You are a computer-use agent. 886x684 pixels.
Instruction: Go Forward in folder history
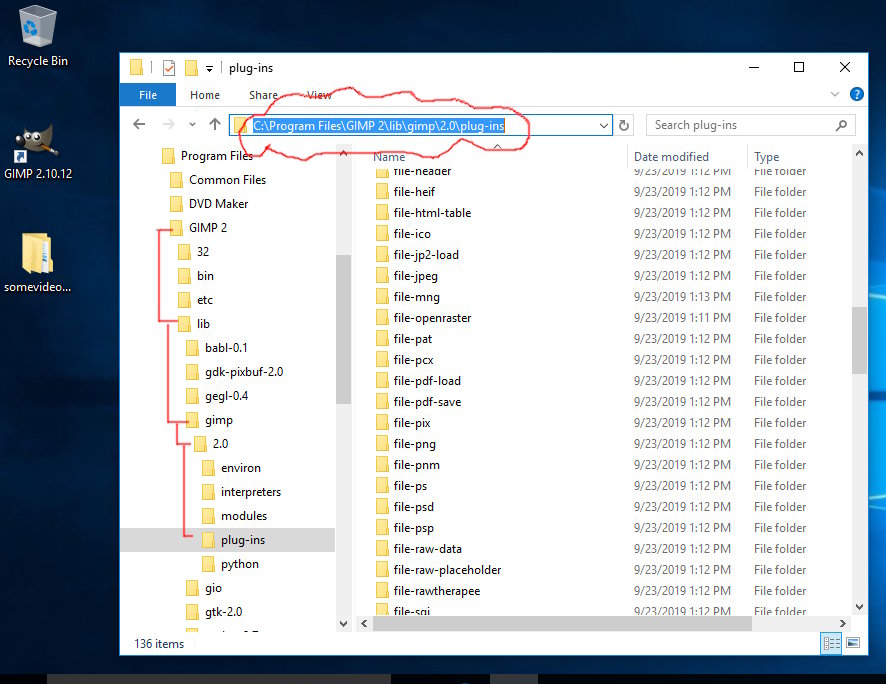coord(168,124)
